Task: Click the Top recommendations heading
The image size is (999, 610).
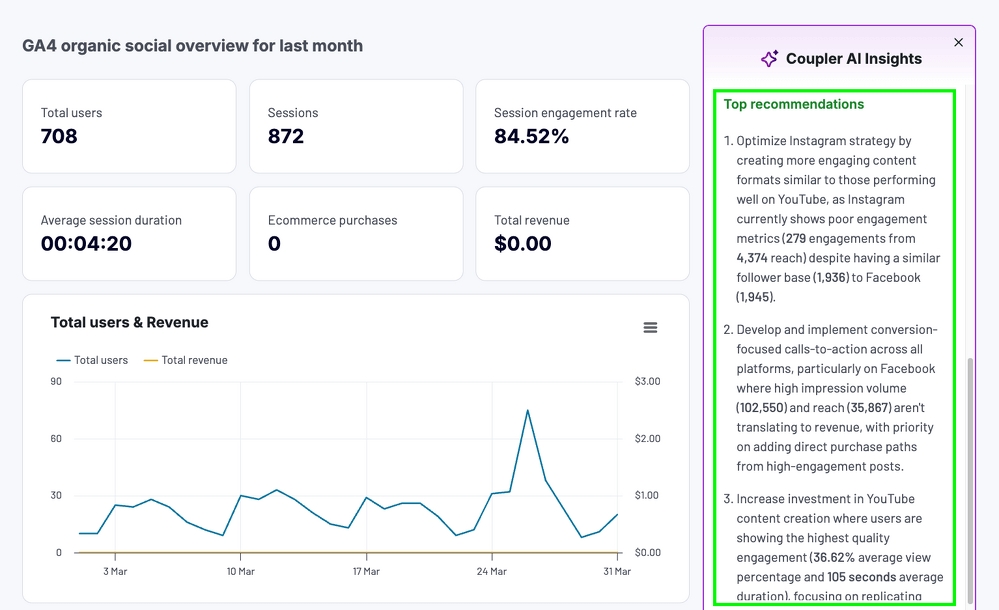Action: (x=793, y=104)
